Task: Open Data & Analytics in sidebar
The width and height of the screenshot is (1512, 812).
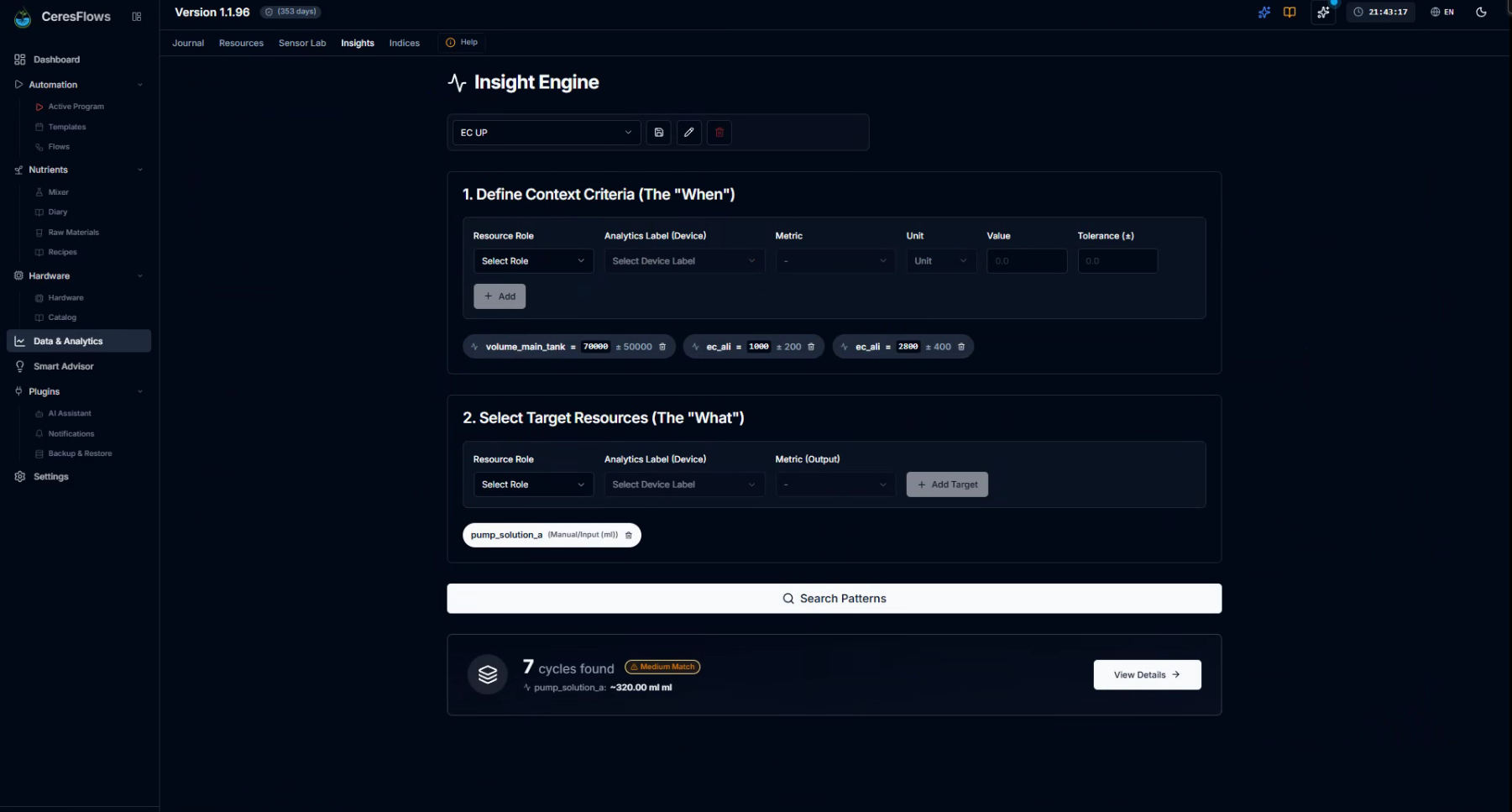Action: 79,341
